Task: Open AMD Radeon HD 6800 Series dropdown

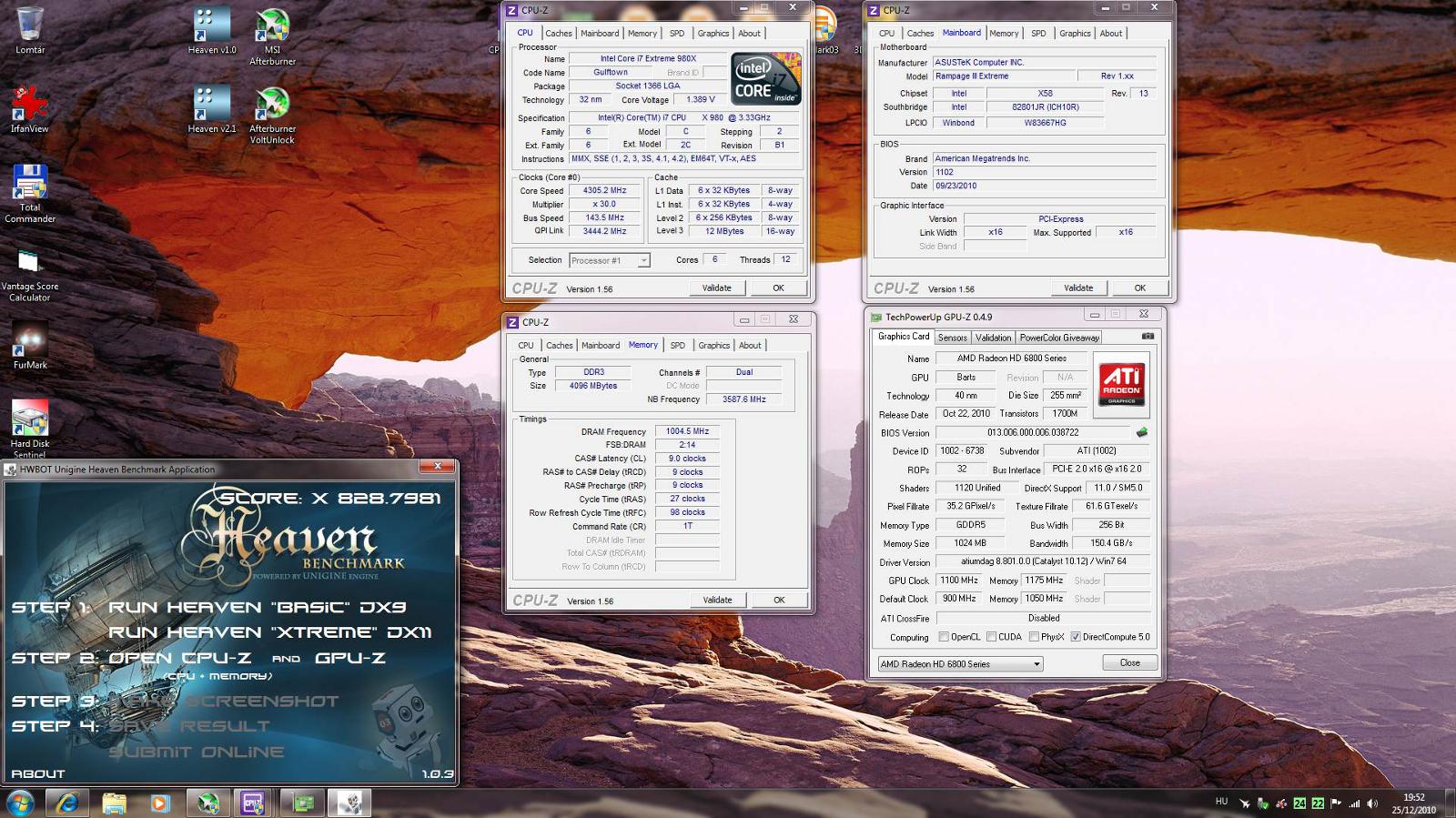Action: point(960,664)
